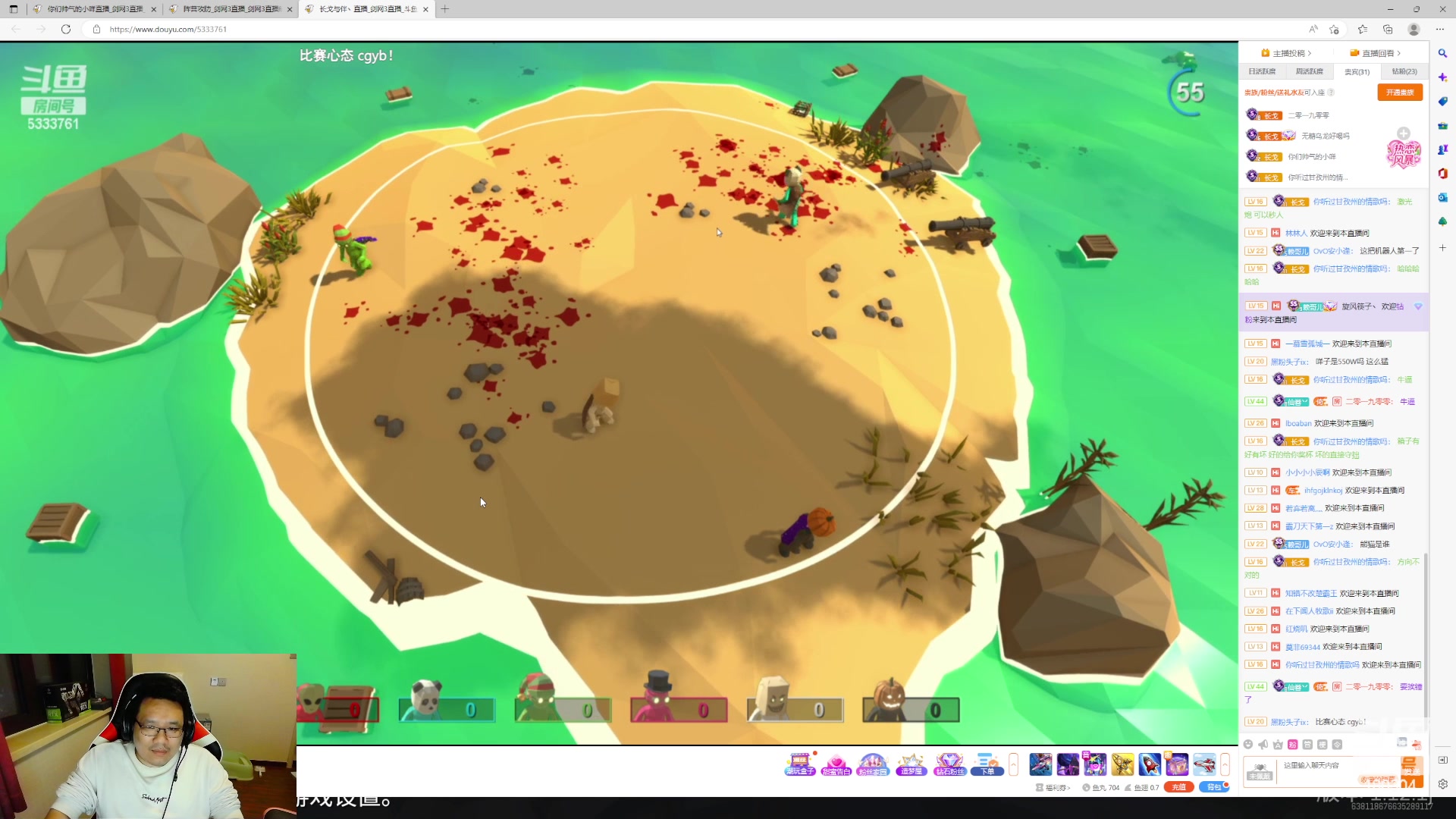
Task: Open the 直播回看 link
Action: (x=1375, y=53)
